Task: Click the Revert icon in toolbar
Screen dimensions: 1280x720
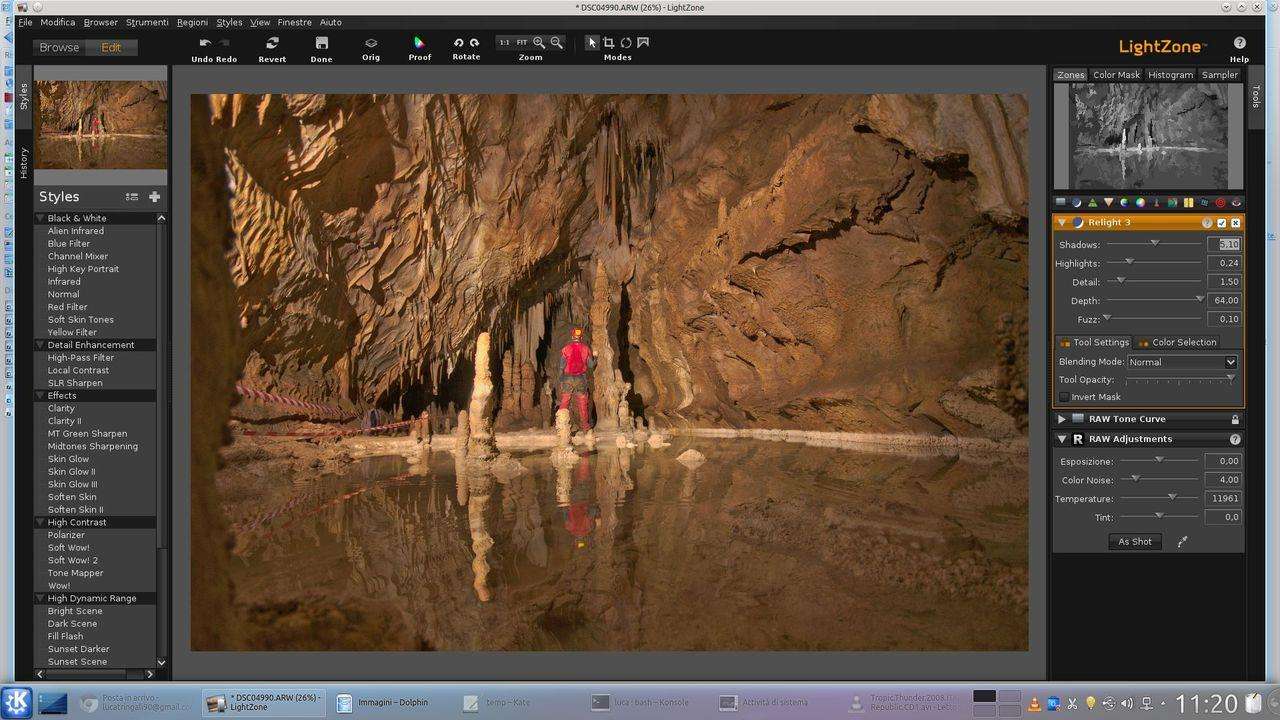Action: pos(272,43)
